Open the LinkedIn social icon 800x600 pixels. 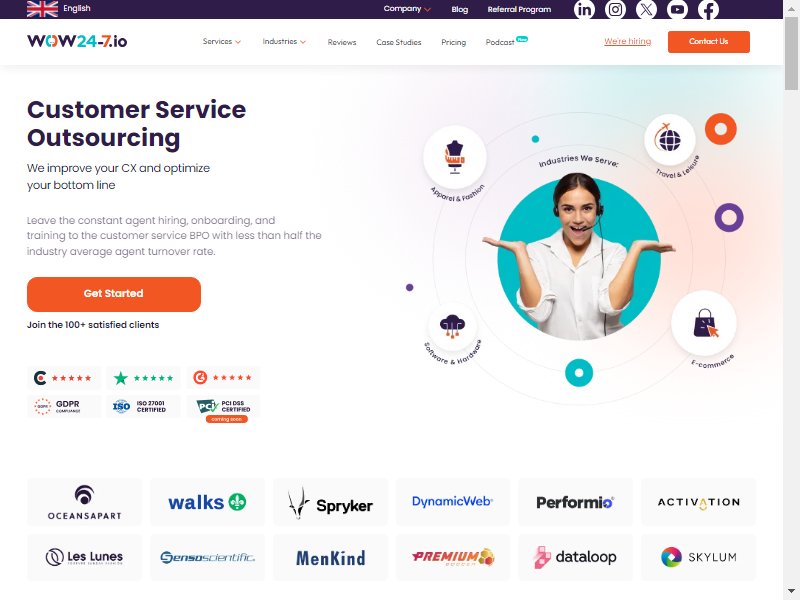point(584,10)
